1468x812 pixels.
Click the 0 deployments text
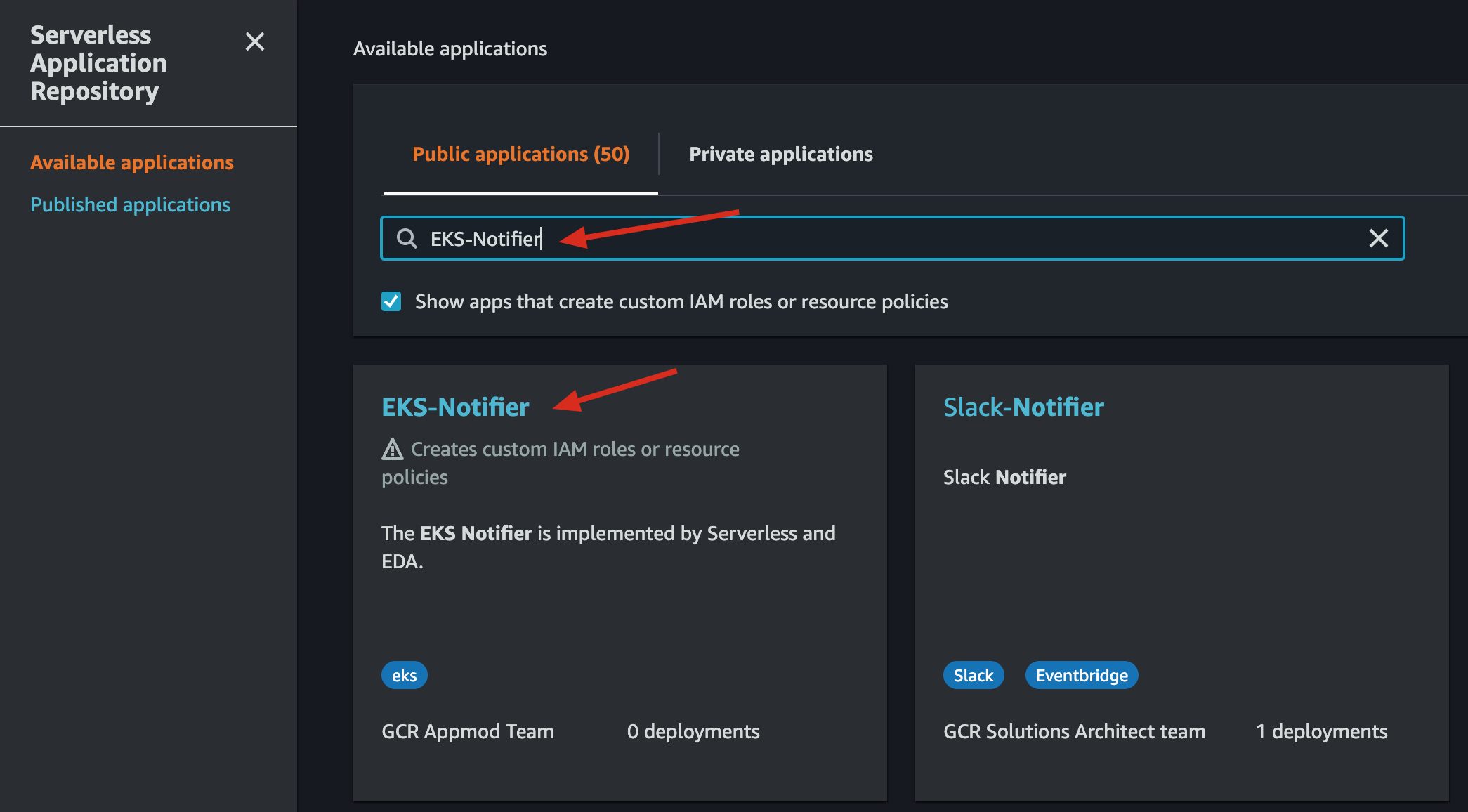(693, 731)
